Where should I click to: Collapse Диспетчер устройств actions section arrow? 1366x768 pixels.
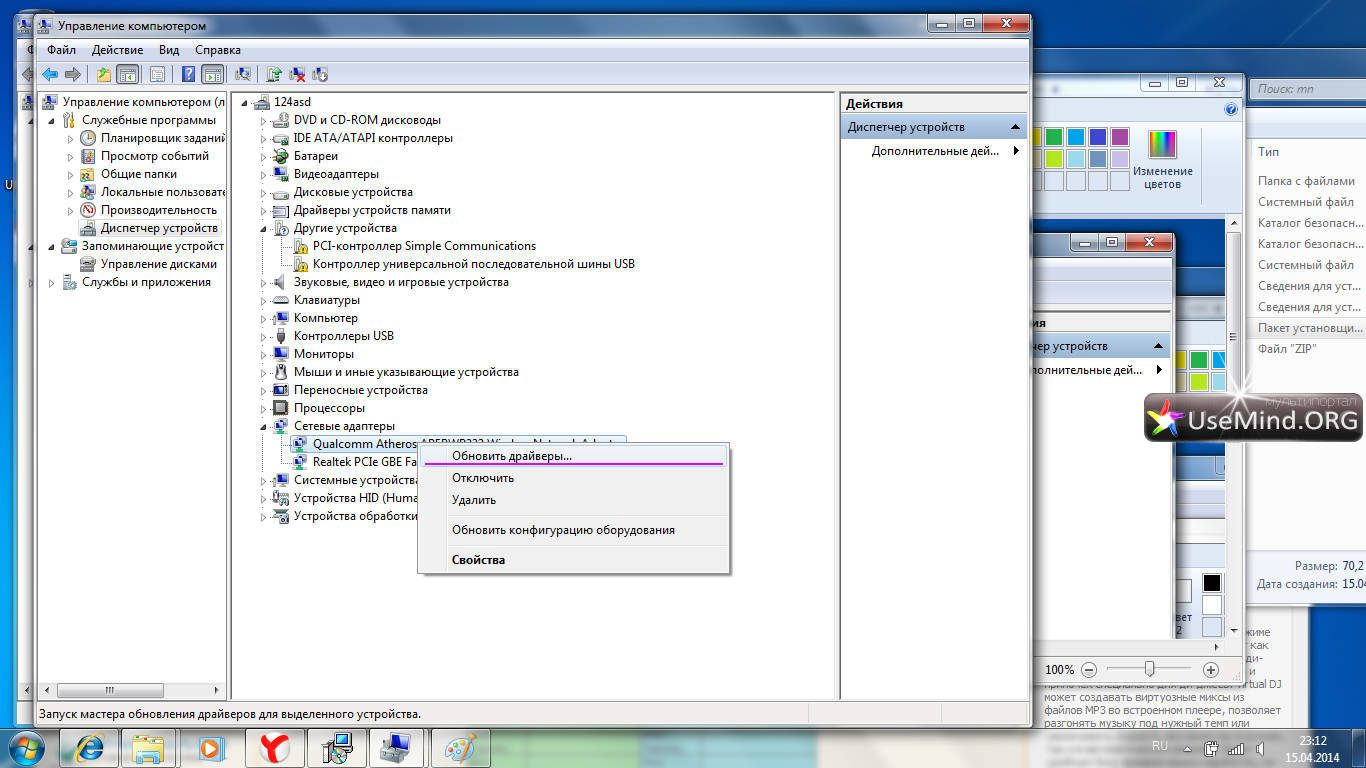click(1016, 127)
